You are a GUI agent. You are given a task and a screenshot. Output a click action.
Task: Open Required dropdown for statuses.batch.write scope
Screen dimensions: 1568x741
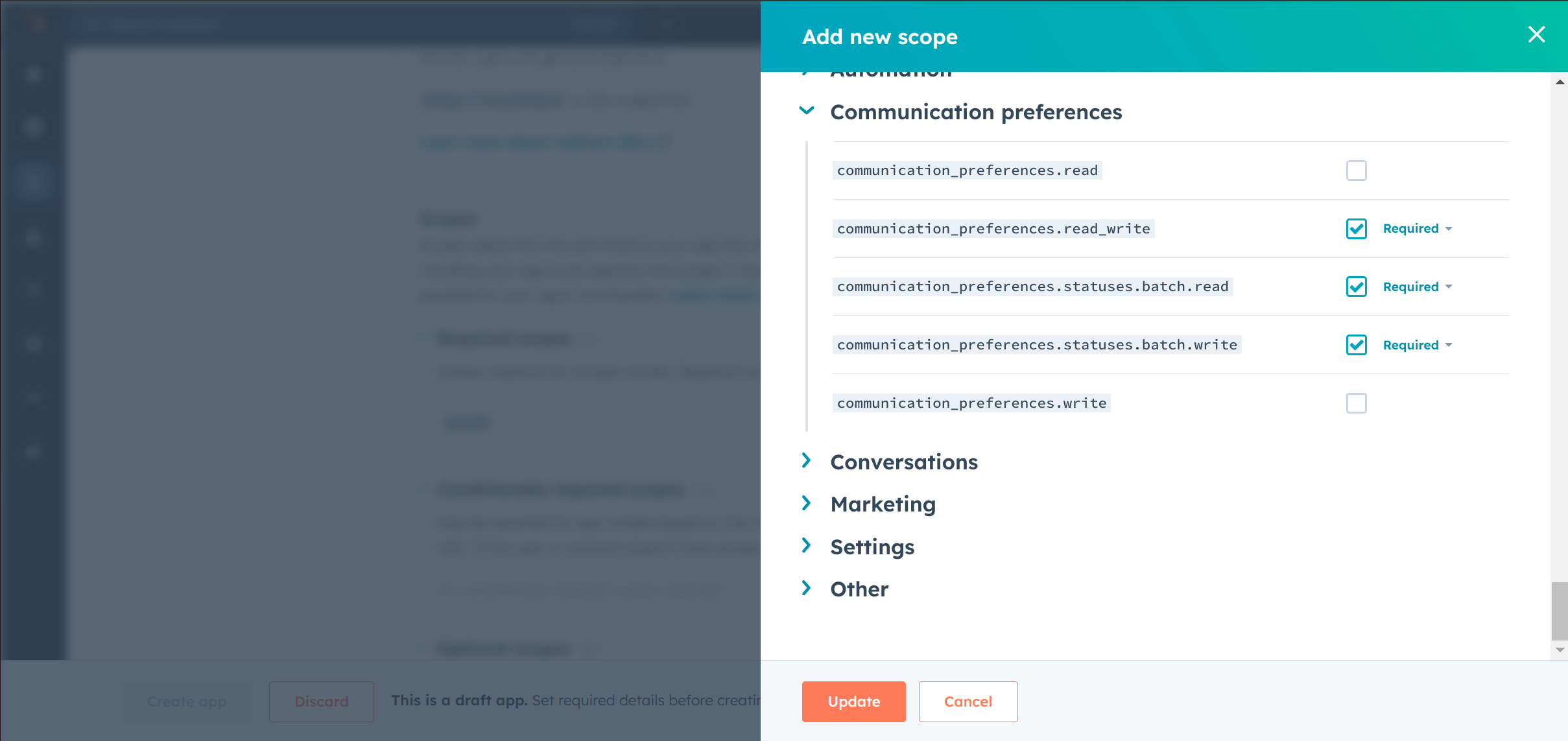[x=1417, y=345]
